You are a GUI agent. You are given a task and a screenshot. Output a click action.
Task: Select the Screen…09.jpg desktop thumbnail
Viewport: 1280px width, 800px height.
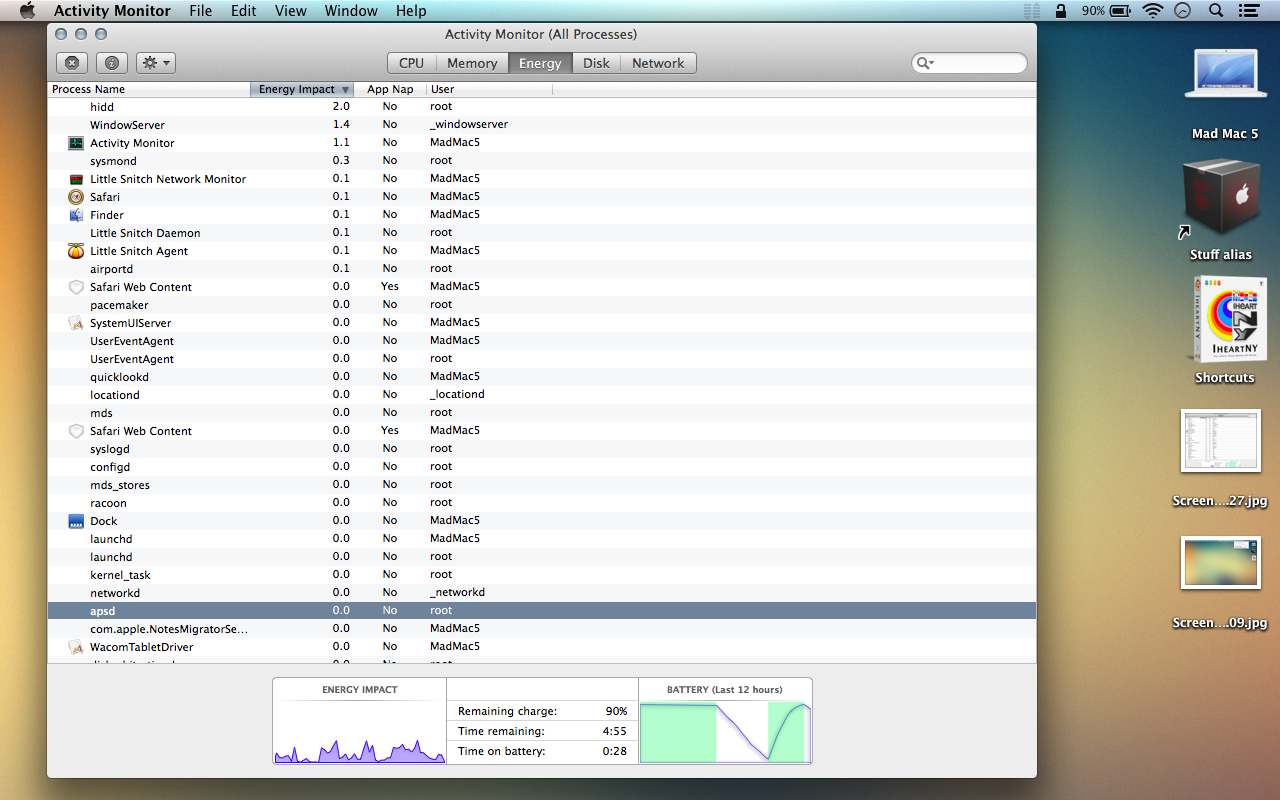pyautogui.click(x=1220, y=562)
